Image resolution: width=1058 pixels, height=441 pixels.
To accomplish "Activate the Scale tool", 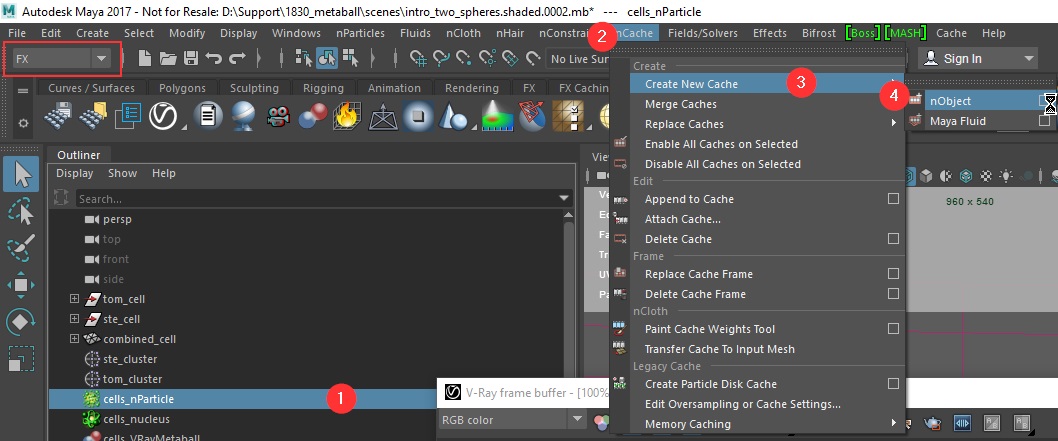I will pyautogui.click(x=21, y=358).
